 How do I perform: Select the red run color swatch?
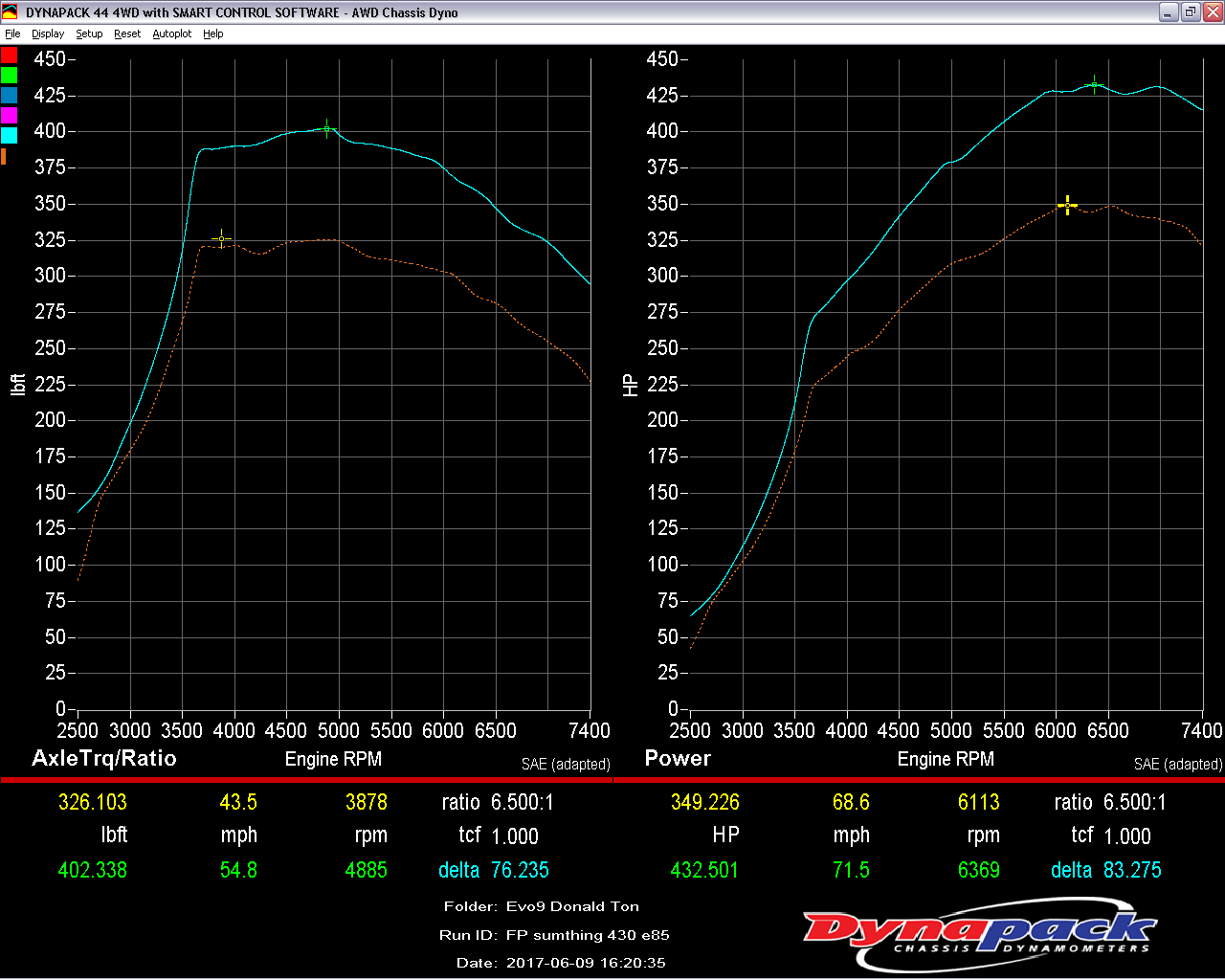point(10,56)
